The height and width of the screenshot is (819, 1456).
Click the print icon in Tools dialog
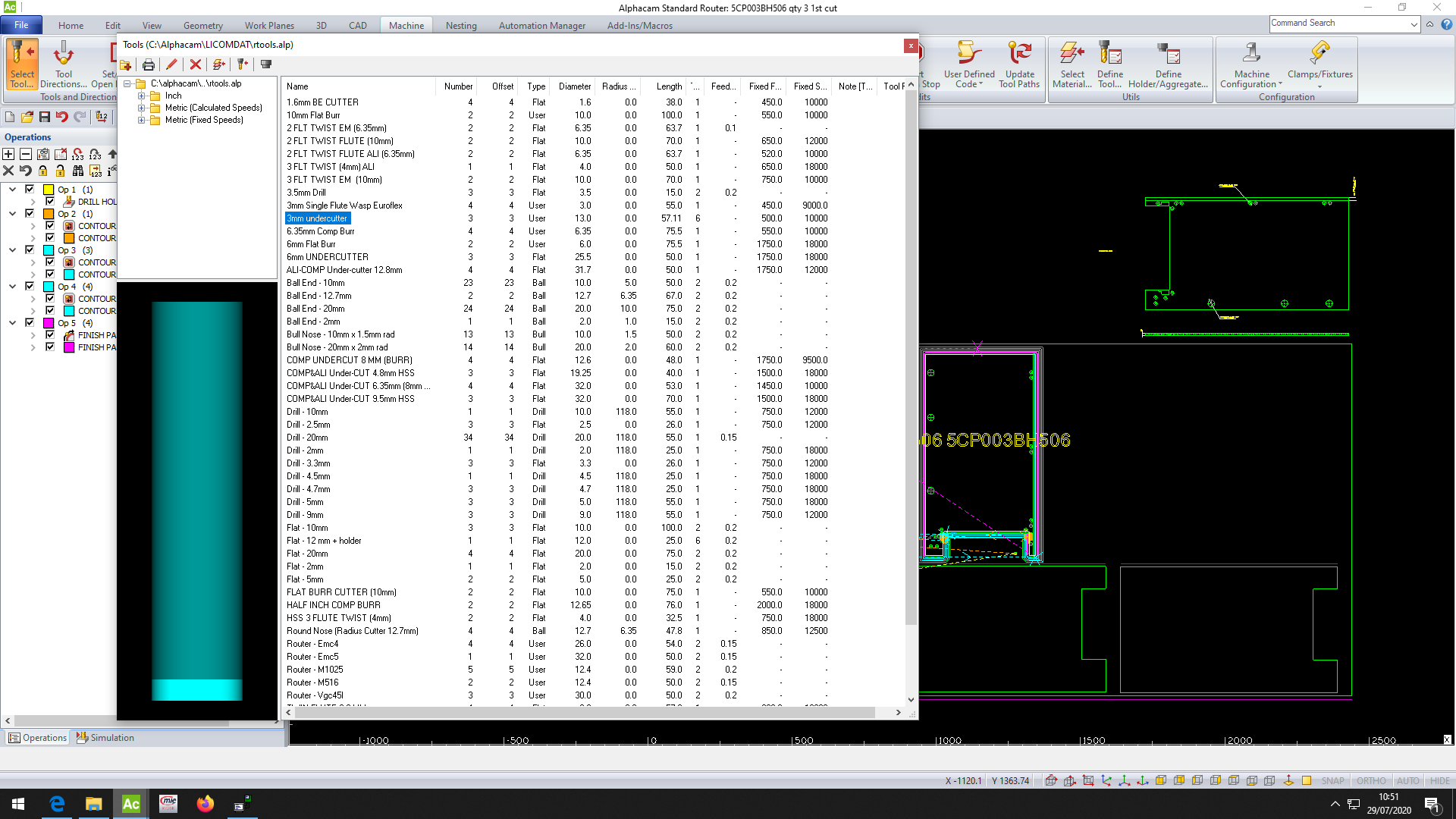(x=149, y=64)
